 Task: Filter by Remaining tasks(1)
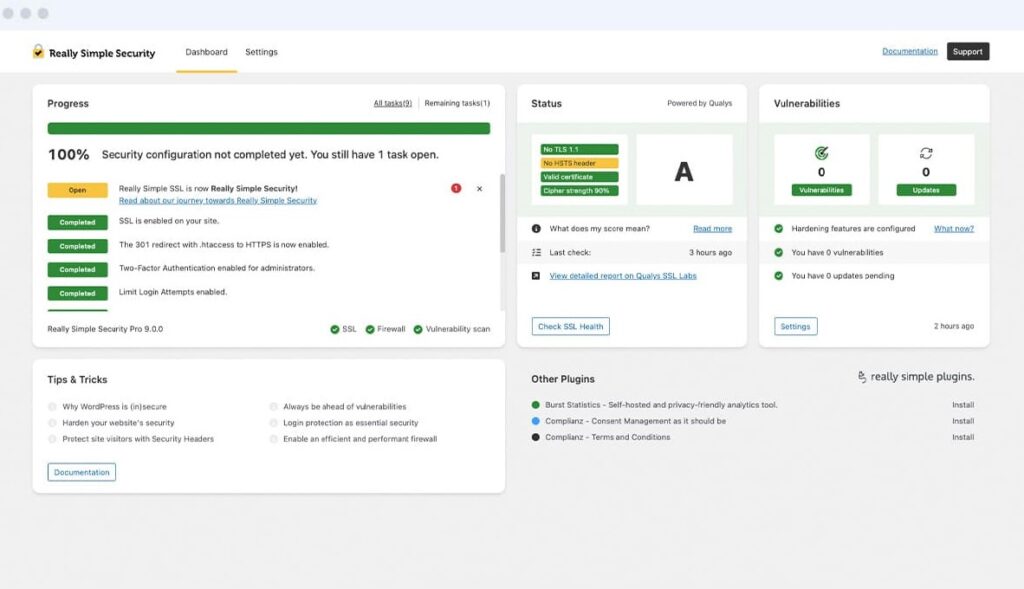457,103
